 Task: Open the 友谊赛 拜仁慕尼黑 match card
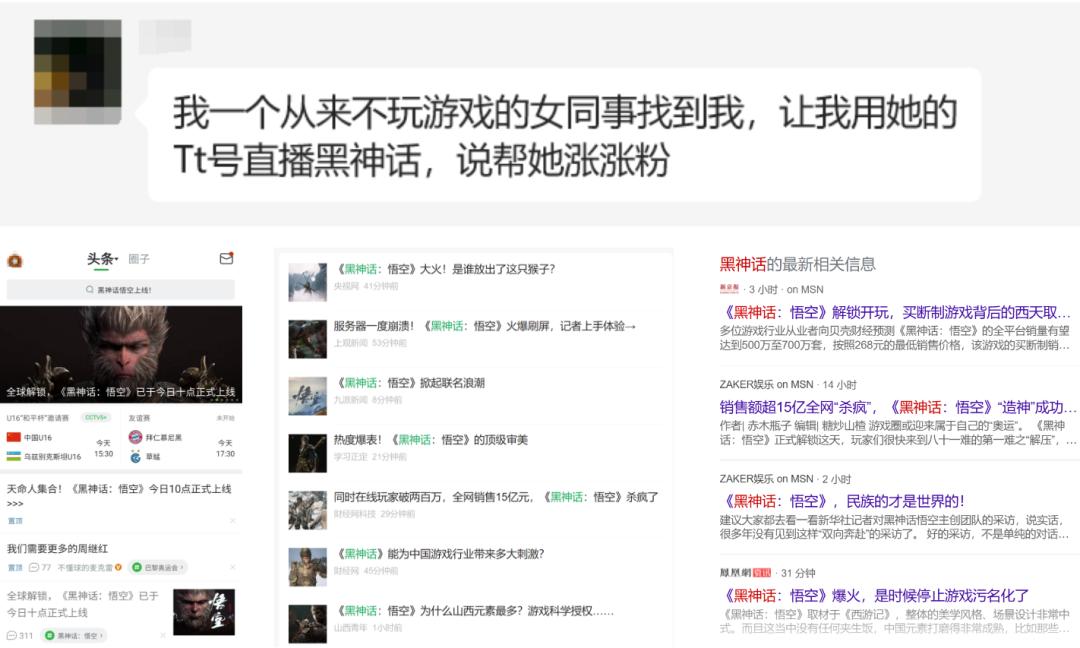point(182,438)
